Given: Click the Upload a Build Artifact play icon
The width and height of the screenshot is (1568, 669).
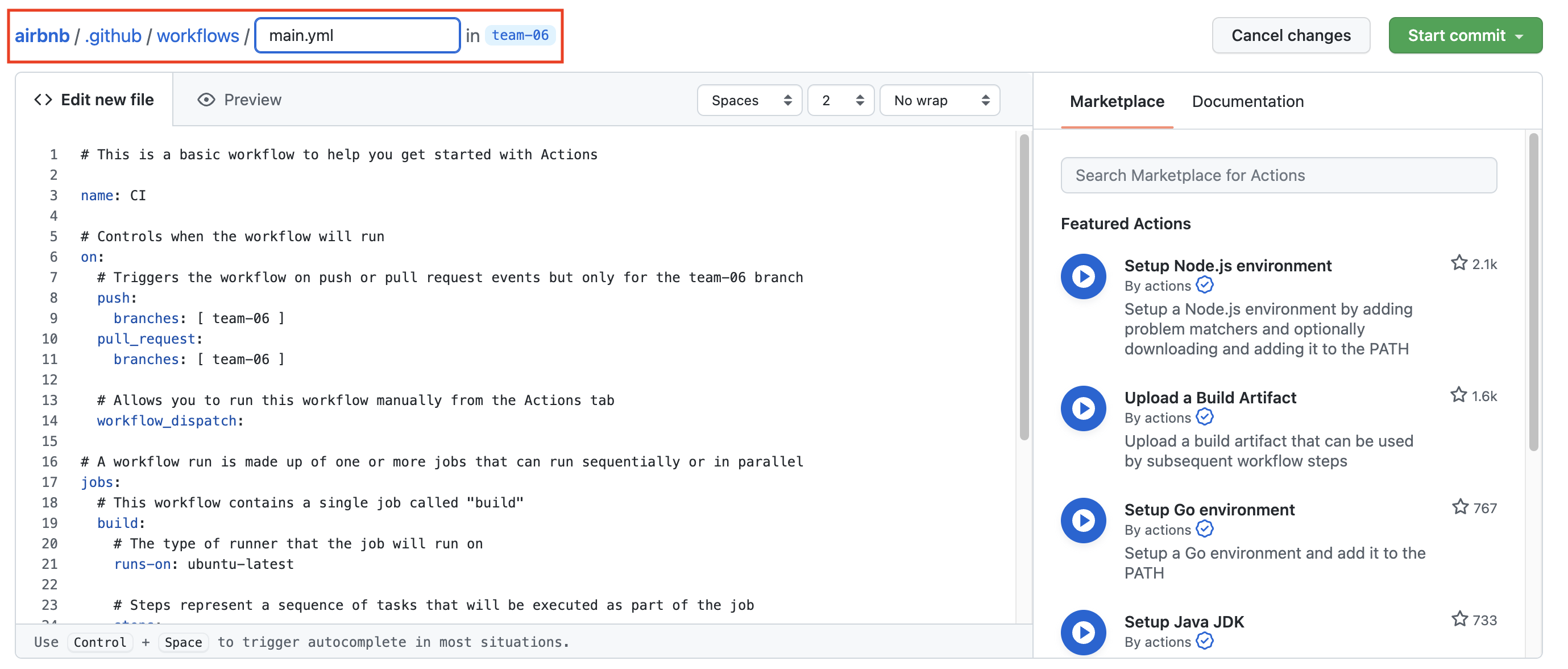Looking at the screenshot, I should pos(1083,408).
